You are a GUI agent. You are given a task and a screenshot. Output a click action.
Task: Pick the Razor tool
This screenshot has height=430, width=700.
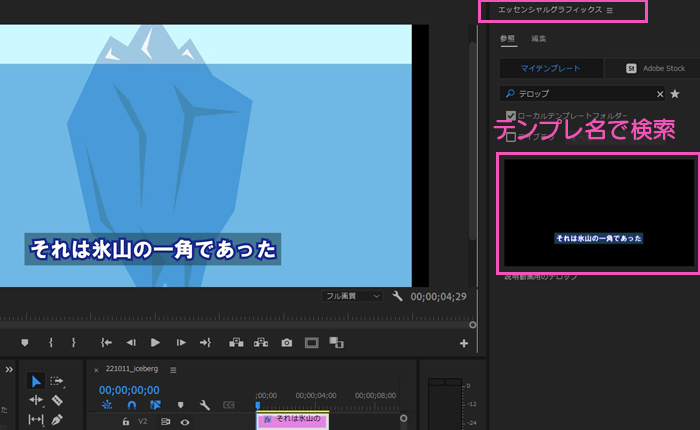[x=58, y=400]
